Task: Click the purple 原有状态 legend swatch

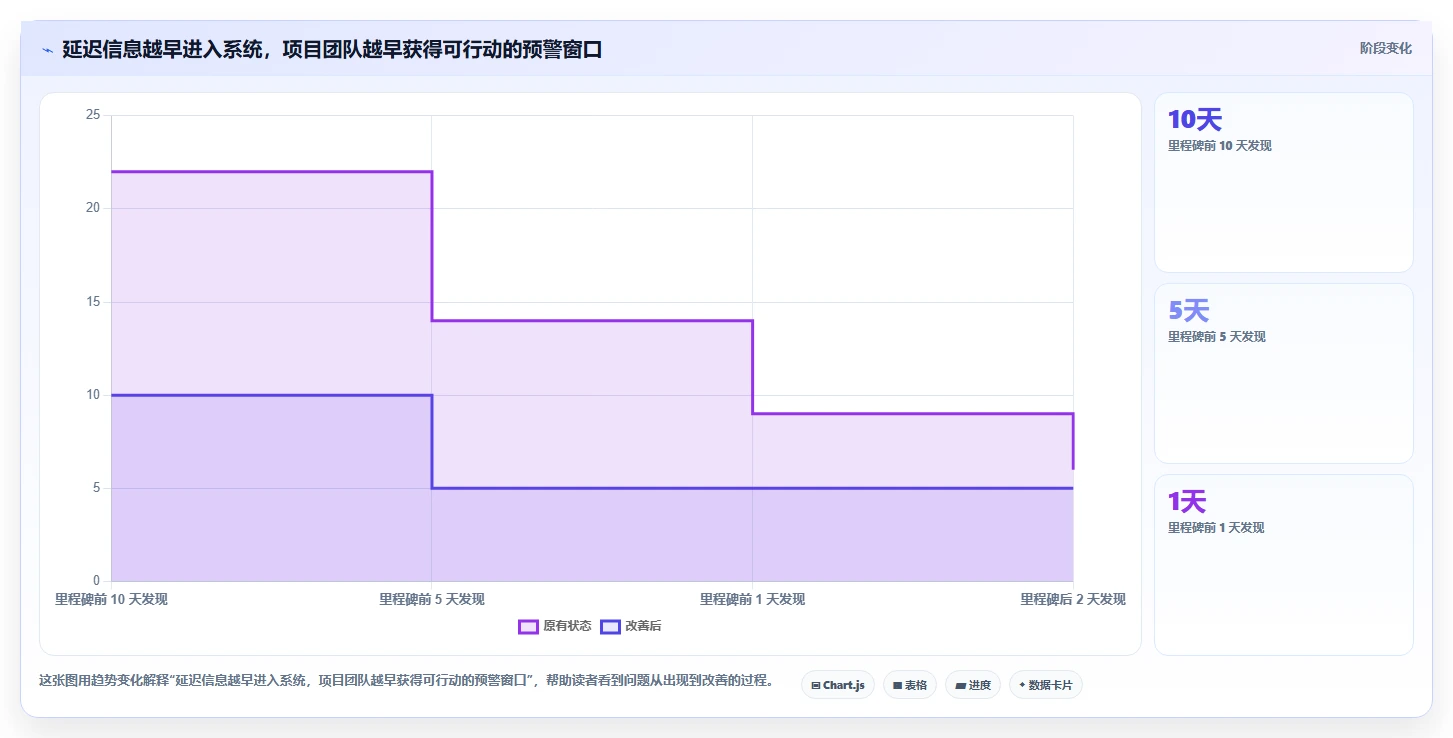Action: pos(528,627)
